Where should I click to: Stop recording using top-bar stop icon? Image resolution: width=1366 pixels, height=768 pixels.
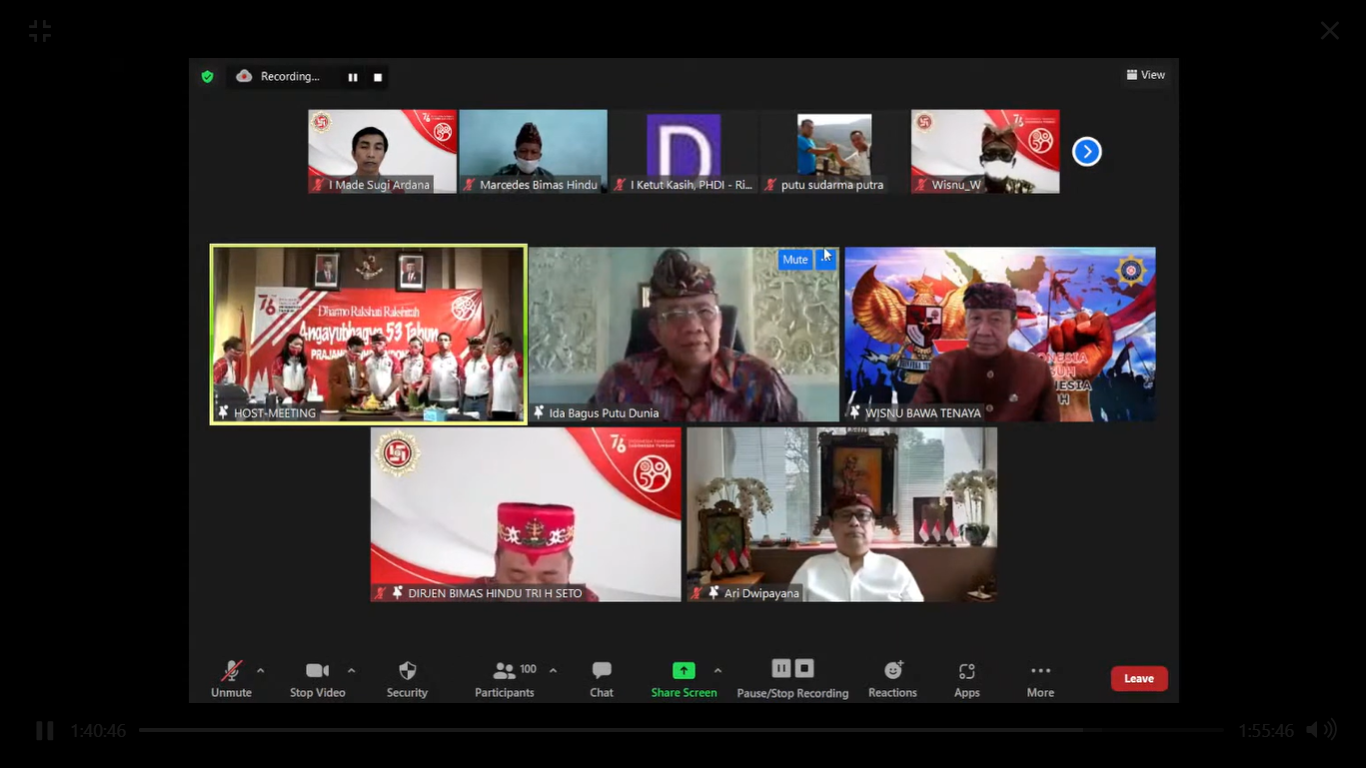(x=378, y=77)
